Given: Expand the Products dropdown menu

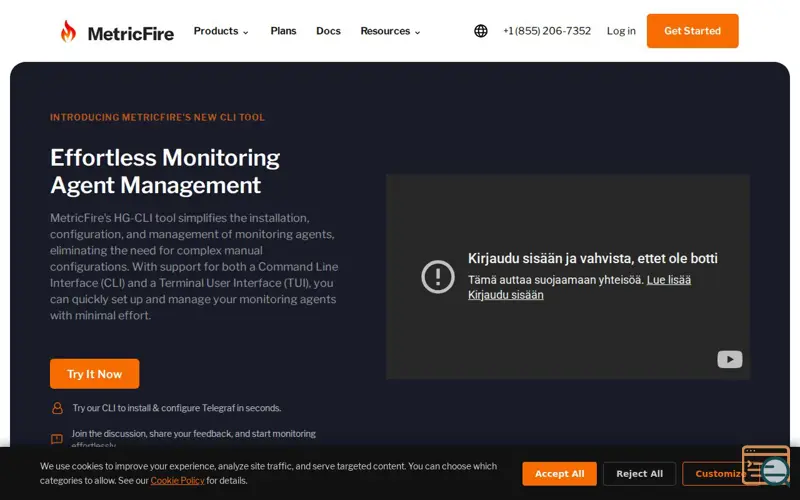Looking at the screenshot, I should 221,31.
